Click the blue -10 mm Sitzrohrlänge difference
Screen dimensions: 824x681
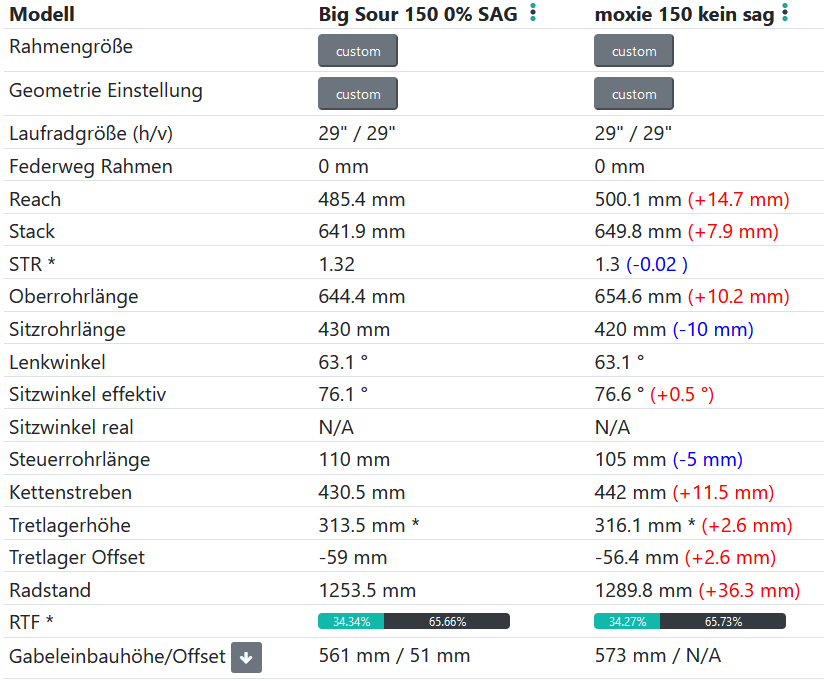click(713, 329)
